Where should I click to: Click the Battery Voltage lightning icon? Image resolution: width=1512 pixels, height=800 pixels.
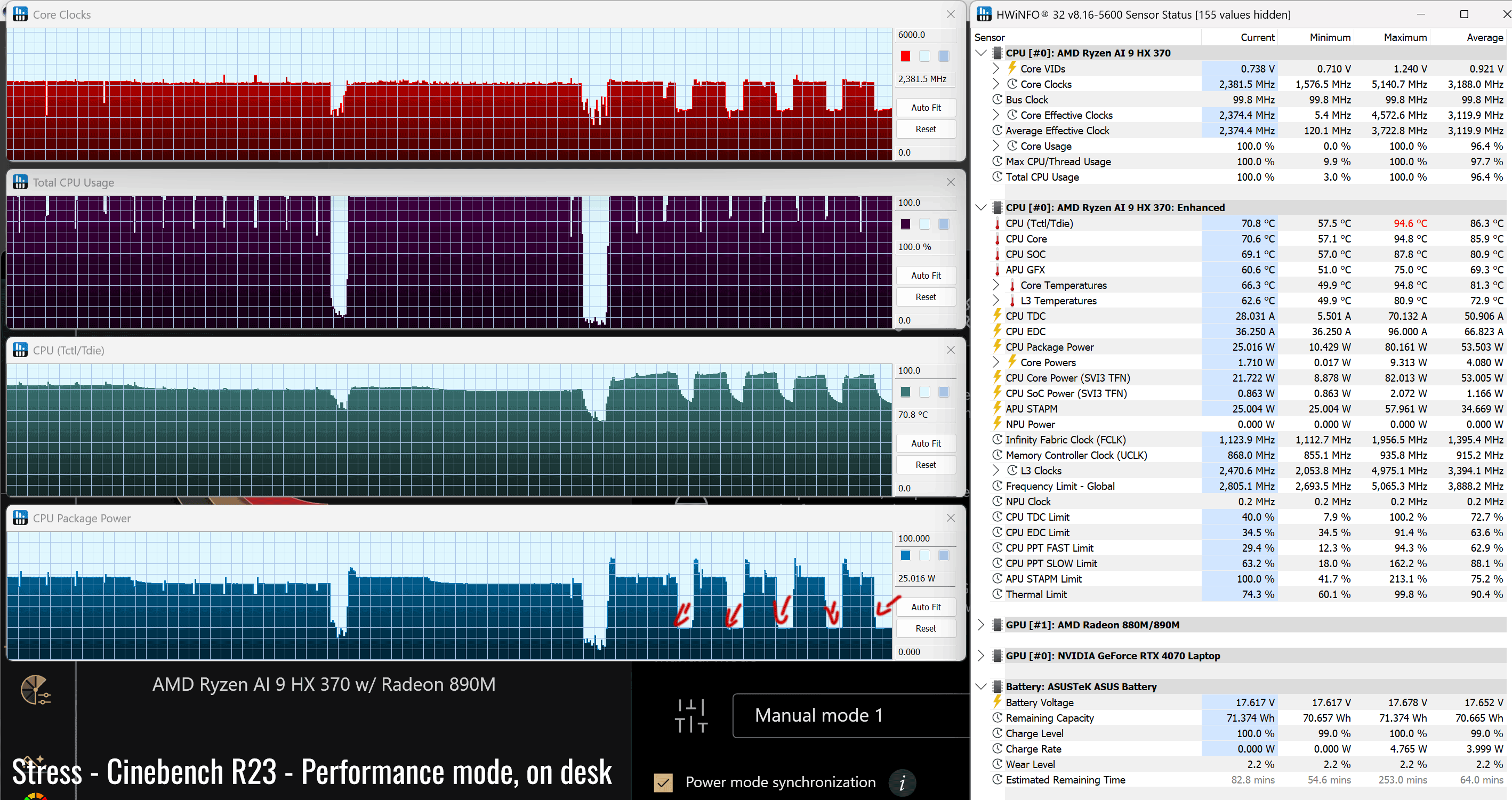click(x=996, y=701)
